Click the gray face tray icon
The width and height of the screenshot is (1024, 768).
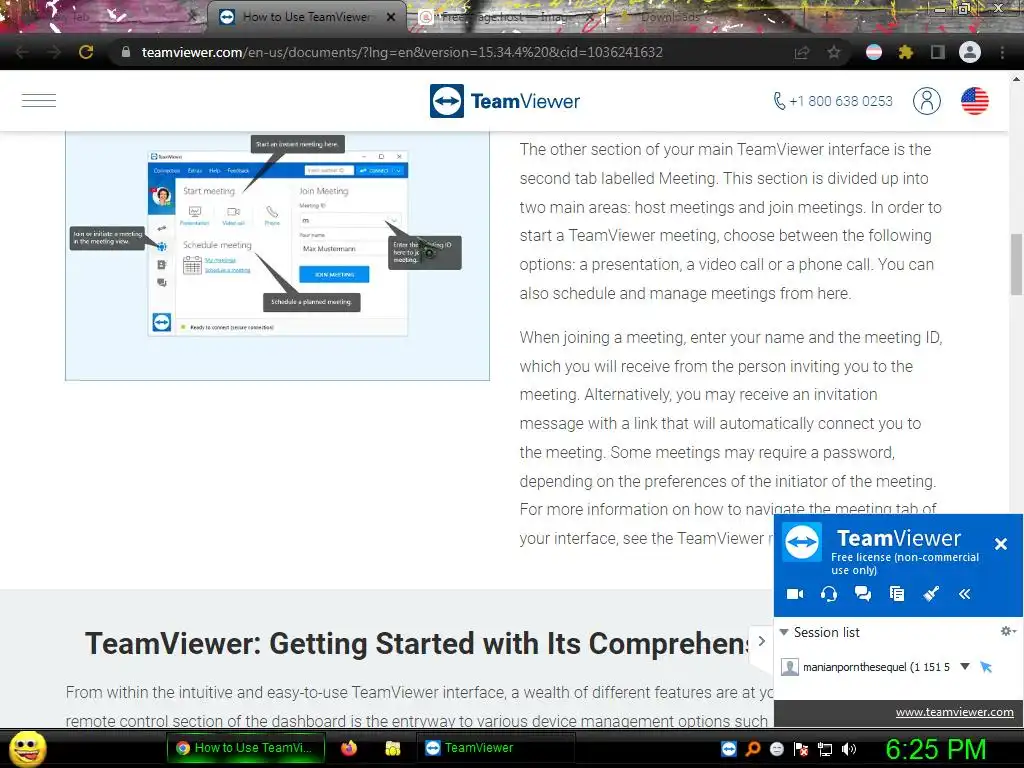tap(776, 749)
